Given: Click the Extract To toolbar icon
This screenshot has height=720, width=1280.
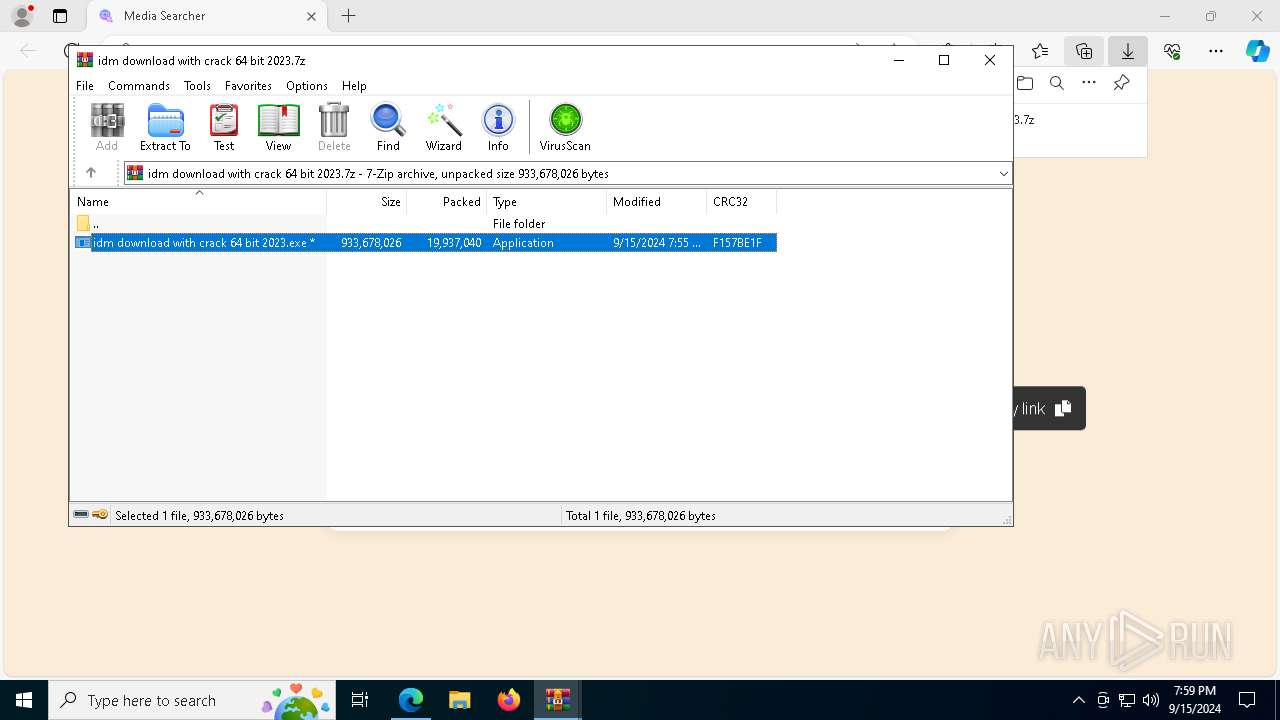Looking at the screenshot, I should coord(165,127).
